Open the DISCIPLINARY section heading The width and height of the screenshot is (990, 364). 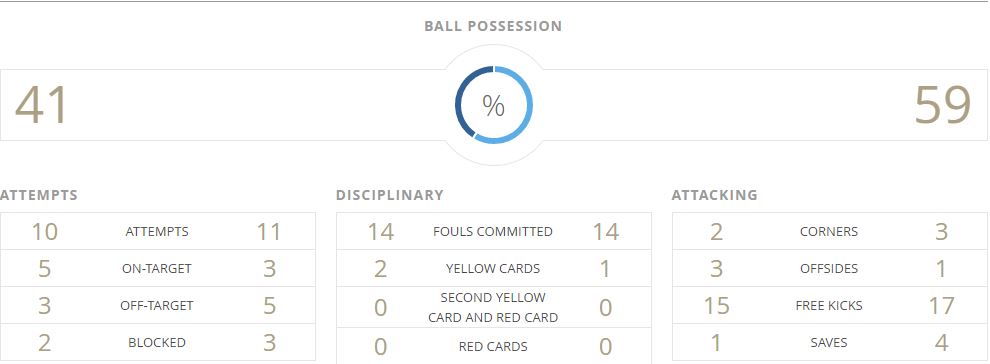pos(390,195)
